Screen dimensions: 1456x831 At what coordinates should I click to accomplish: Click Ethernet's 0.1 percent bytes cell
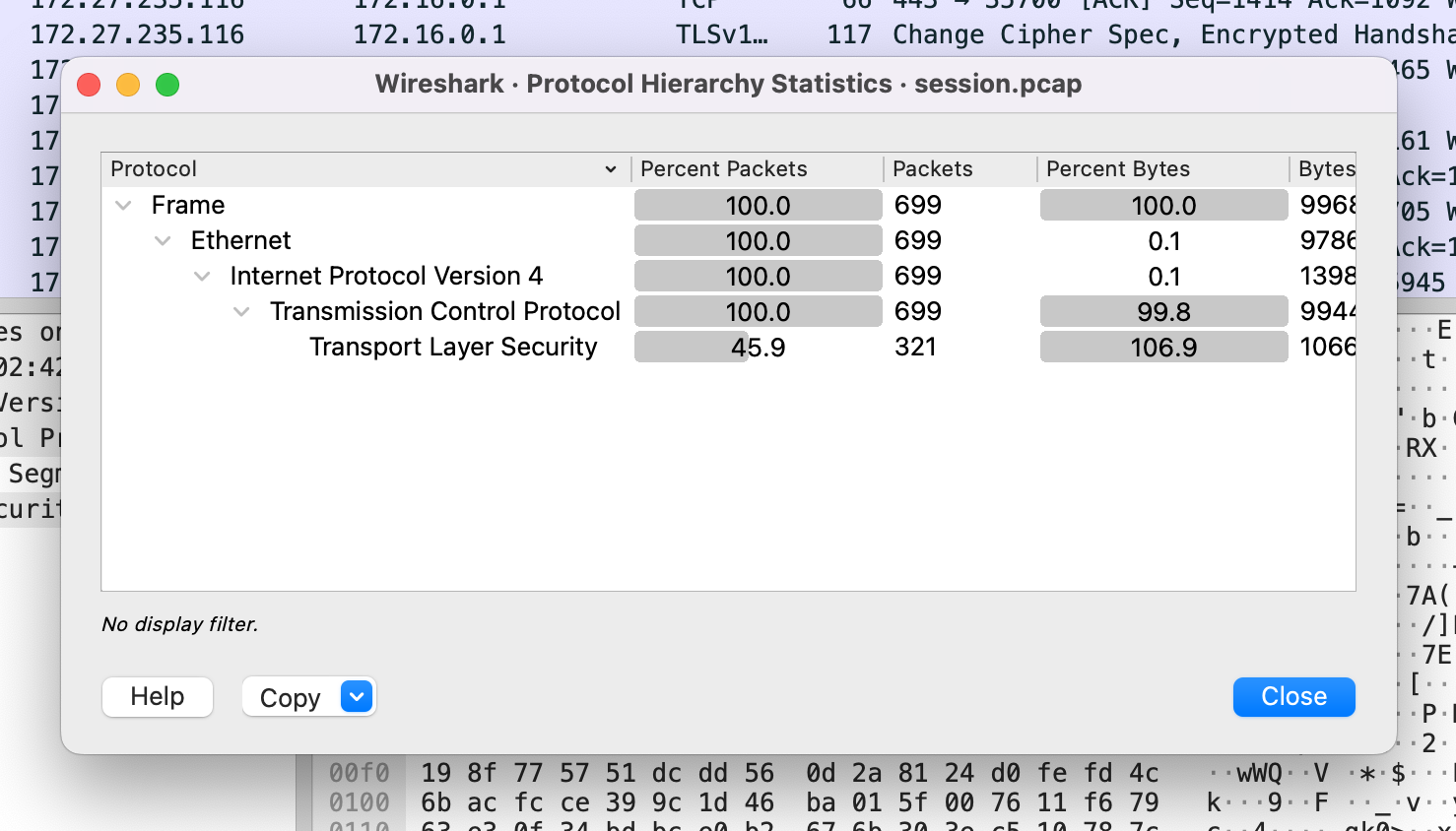click(x=1163, y=240)
